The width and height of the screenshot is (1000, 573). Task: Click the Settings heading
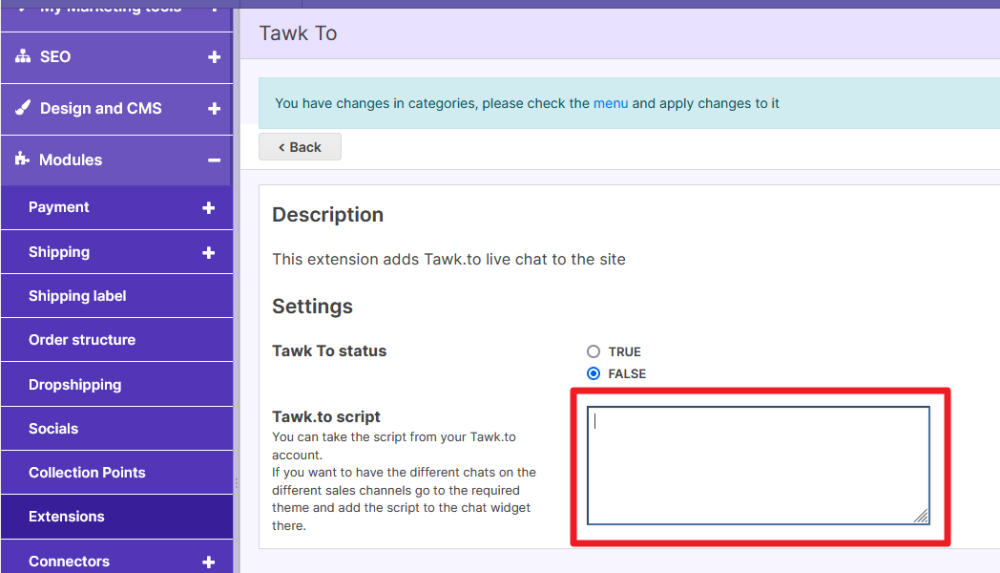pos(312,307)
